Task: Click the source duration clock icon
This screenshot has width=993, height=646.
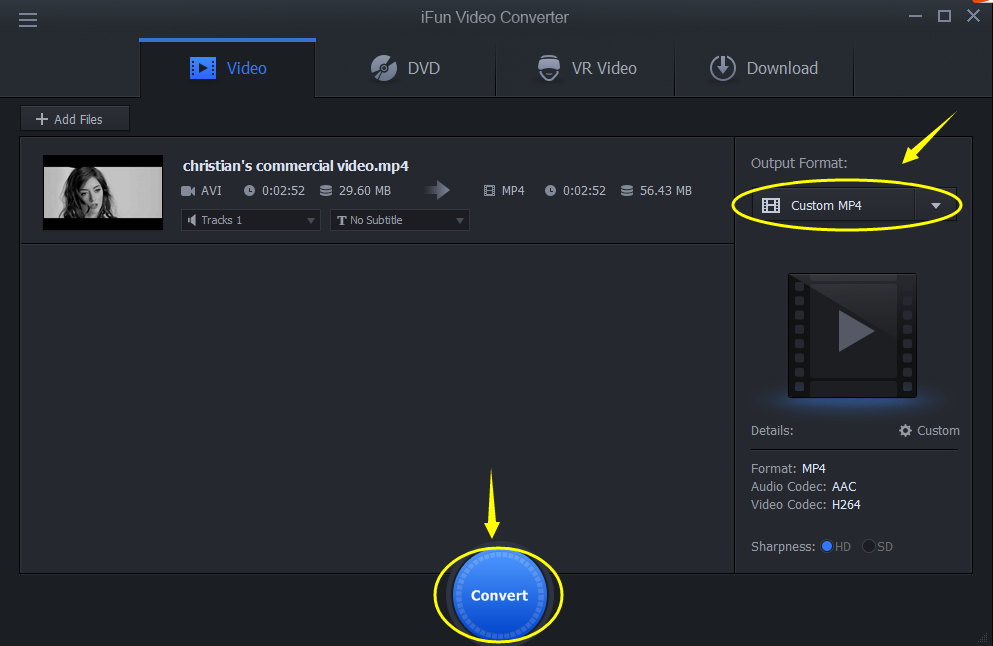Action: [250, 191]
